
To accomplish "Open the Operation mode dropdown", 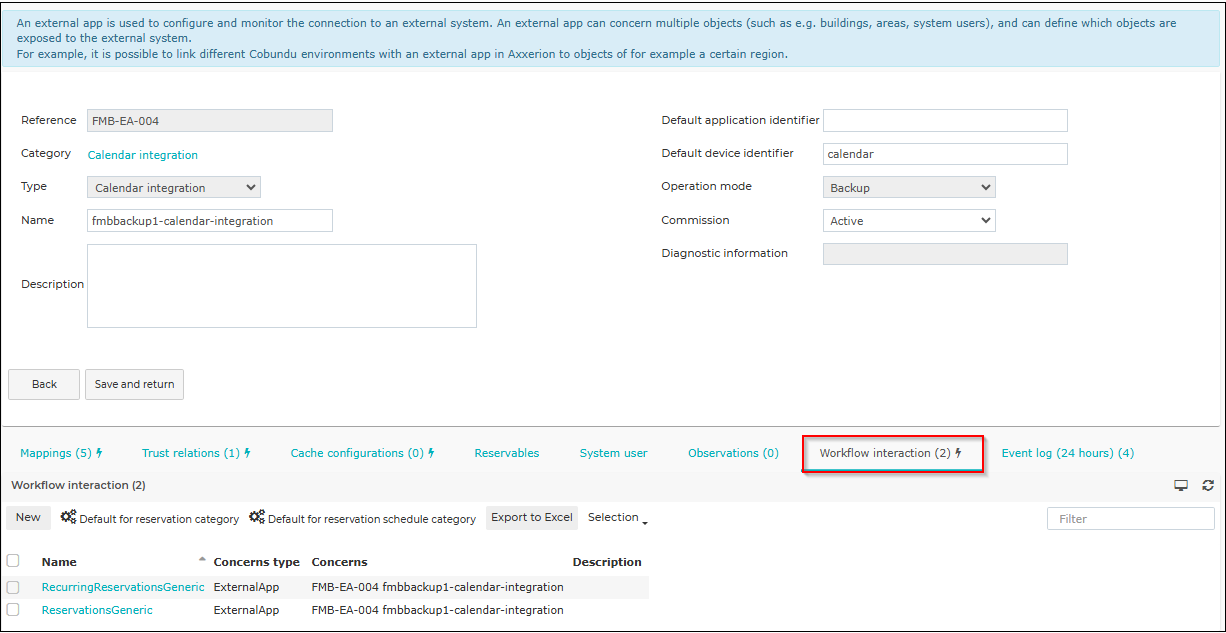I will click(909, 187).
